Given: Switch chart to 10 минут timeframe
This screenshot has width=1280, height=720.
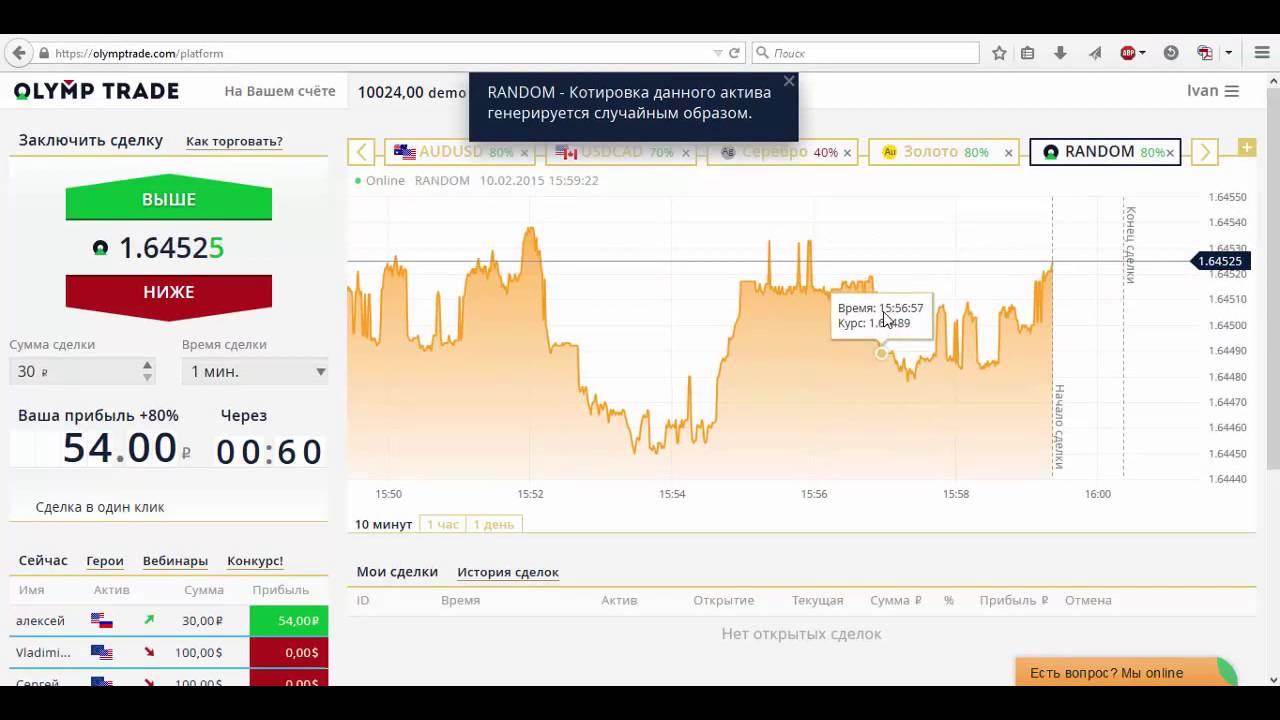Looking at the screenshot, I should point(383,524).
